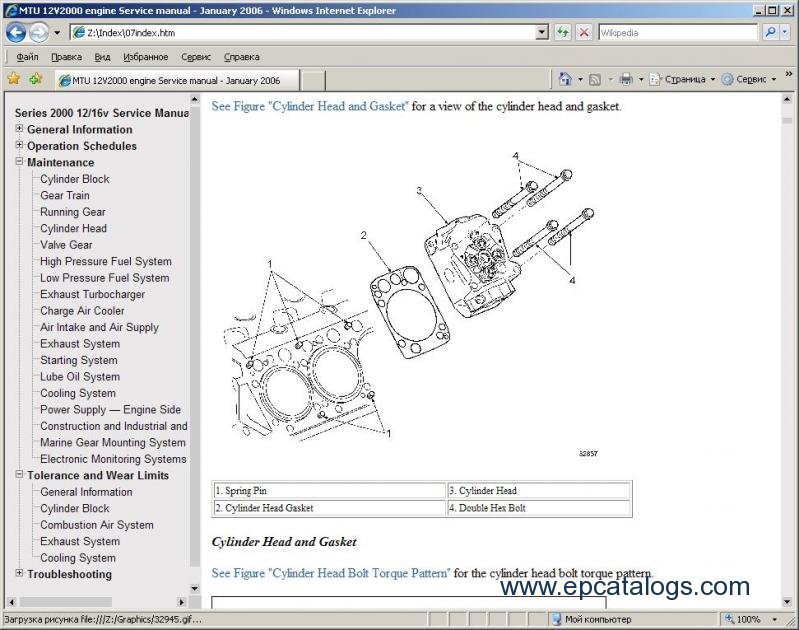The height and width of the screenshot is (630, 799).
Task: Open the Сервис menu in menu bar
Action: 196,57
